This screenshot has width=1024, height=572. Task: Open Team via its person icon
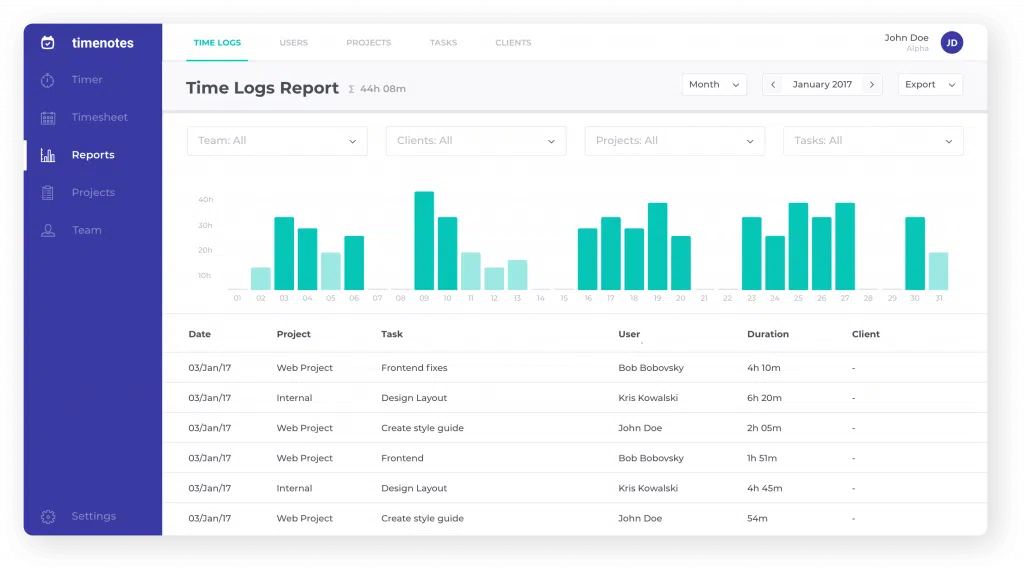(48, 230)
